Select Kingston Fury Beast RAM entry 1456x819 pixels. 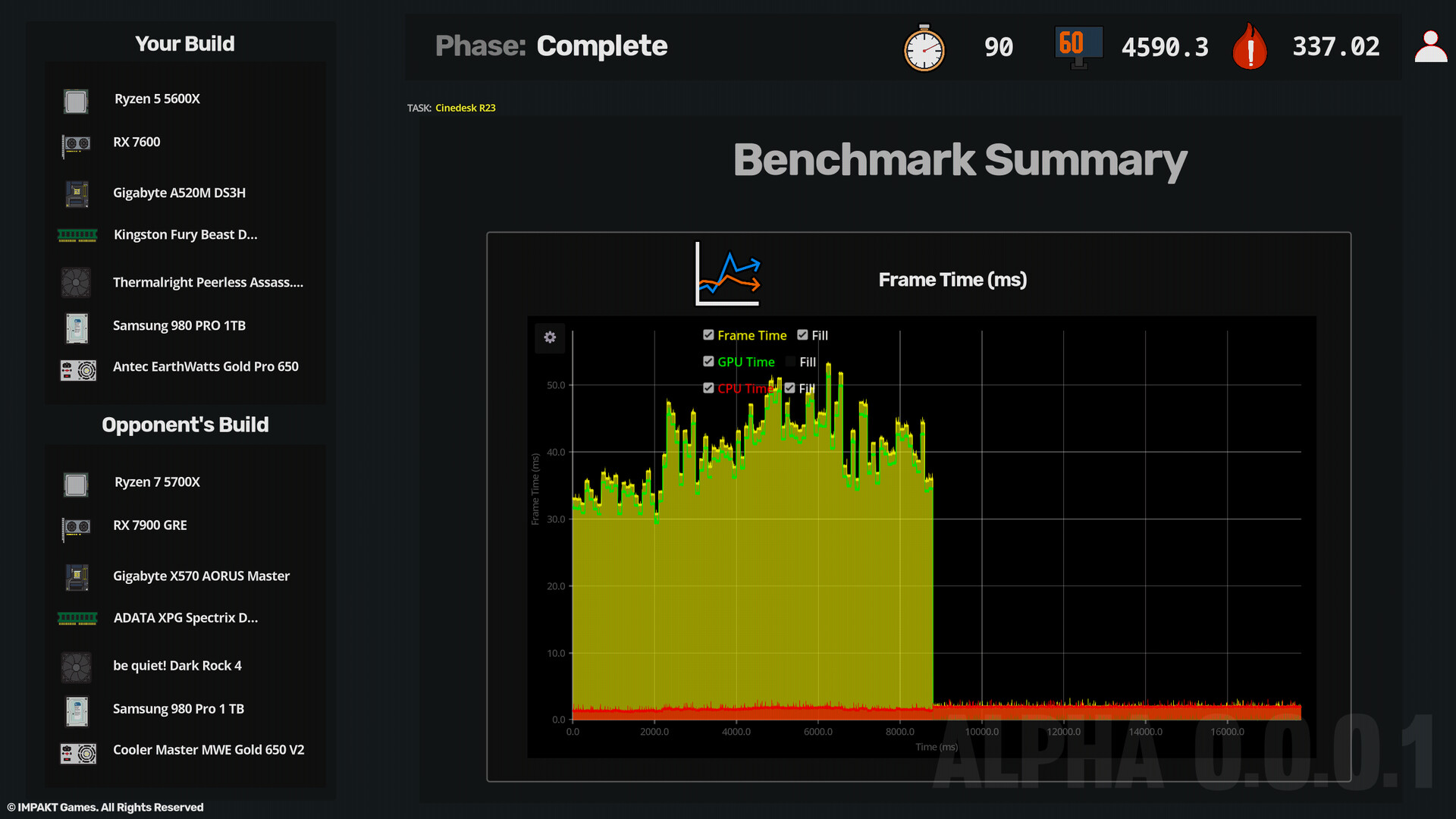coord(185,235)
